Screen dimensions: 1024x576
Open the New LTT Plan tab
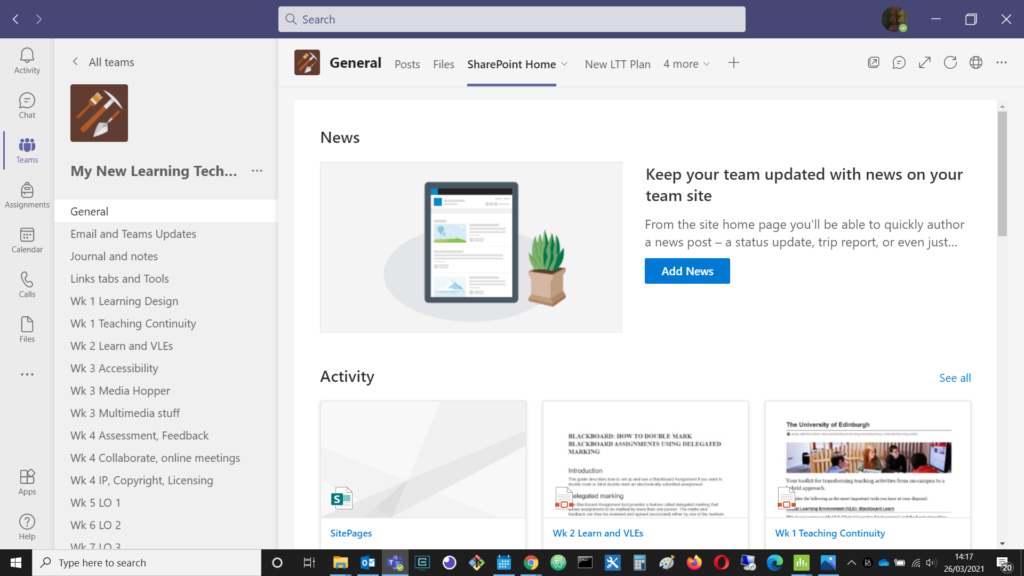coord(617,64)
